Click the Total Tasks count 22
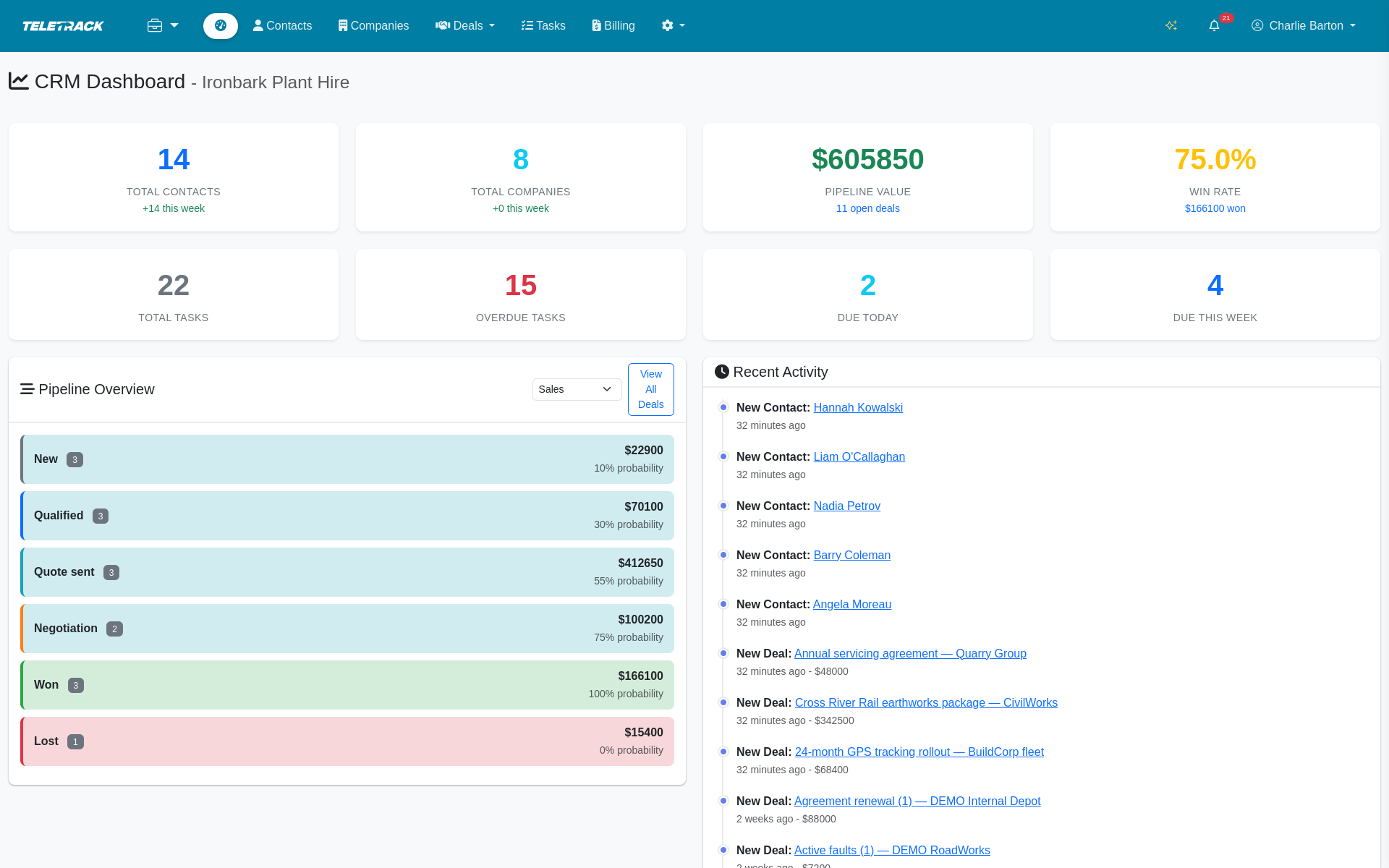The image size is (1389, 868). tap(174, 285)
